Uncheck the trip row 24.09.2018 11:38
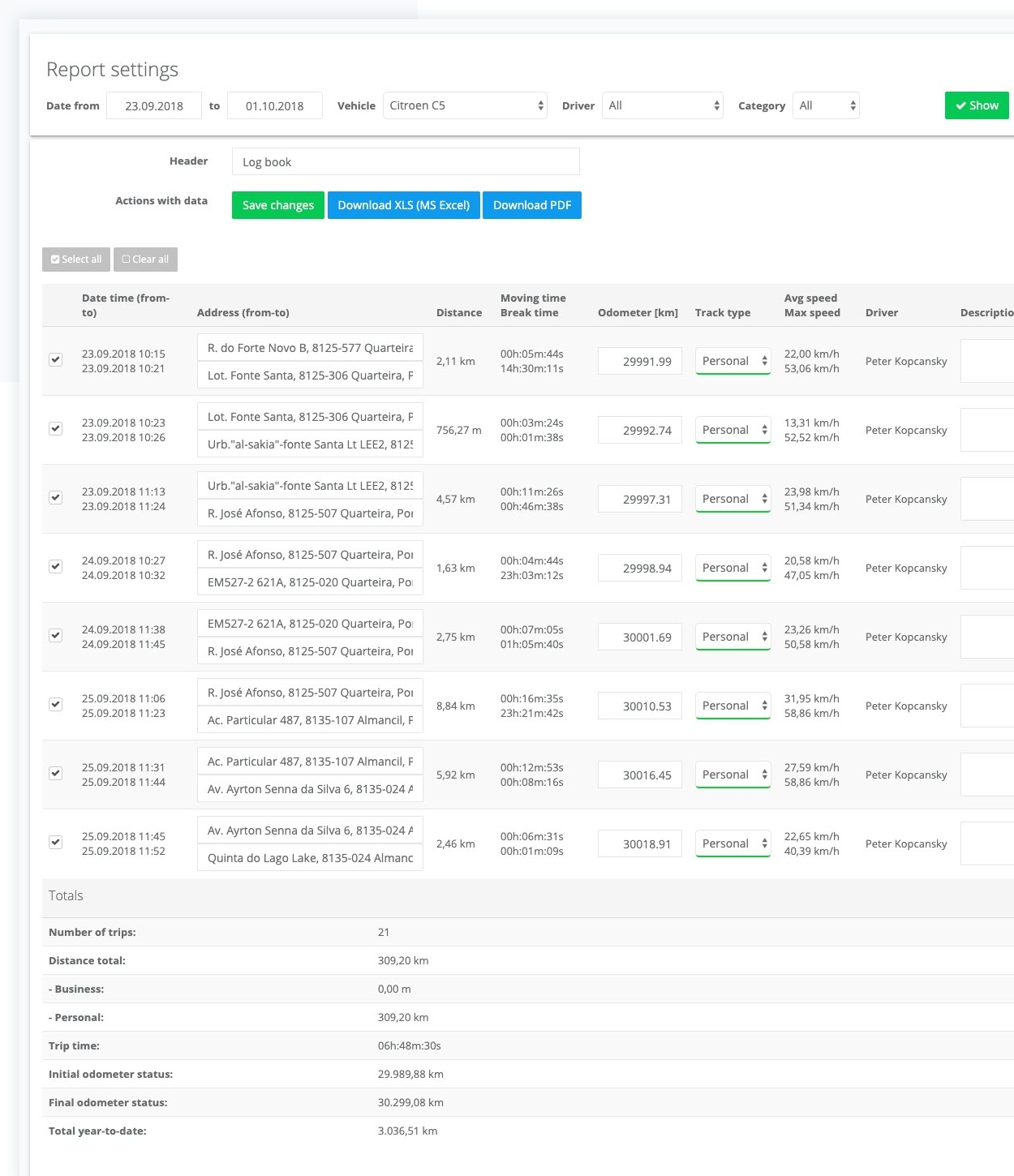Screen dimensions: 1014x1176 point(56,635)
